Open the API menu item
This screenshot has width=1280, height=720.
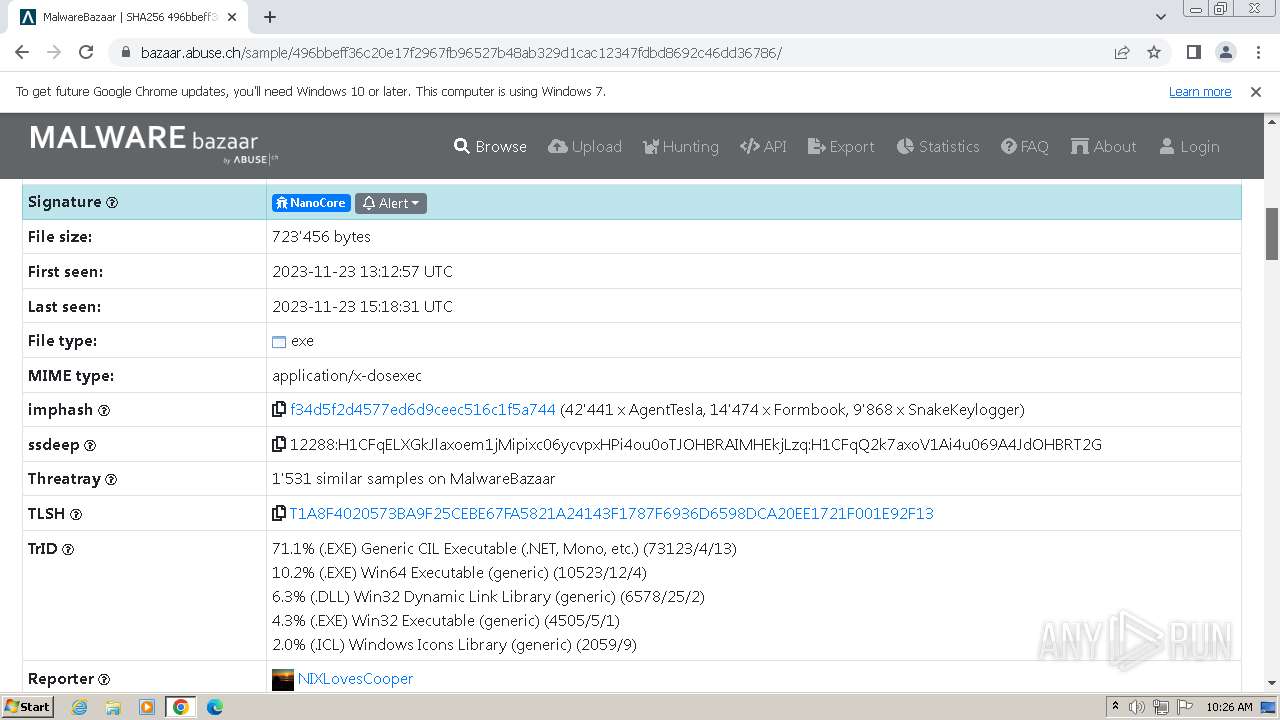[x=763, y=146]
